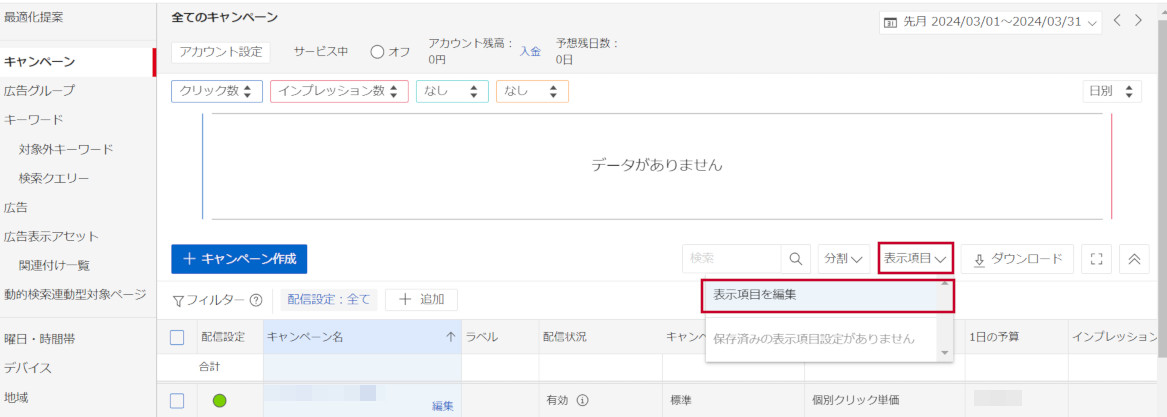Open 広告グループ in sidebar

click(x=39, y=91)
